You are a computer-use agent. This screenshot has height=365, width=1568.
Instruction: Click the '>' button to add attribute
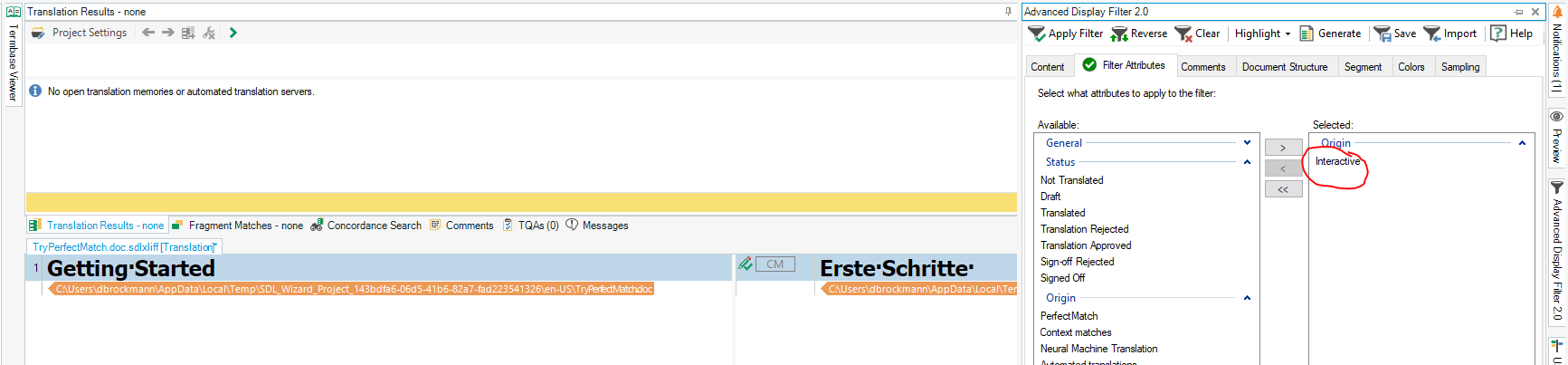tap(1283, 148)
